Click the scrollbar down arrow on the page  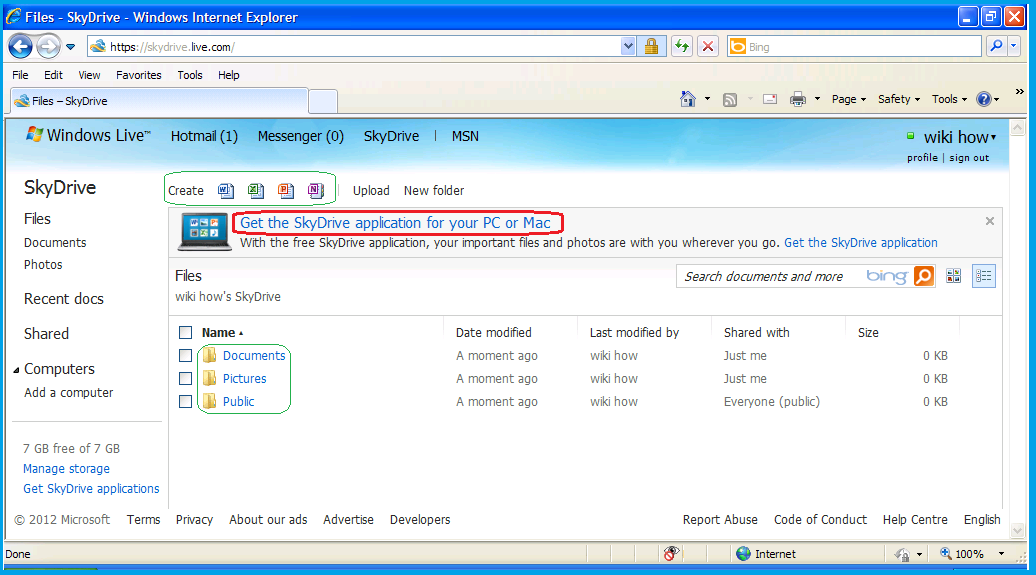point(1018,531)
